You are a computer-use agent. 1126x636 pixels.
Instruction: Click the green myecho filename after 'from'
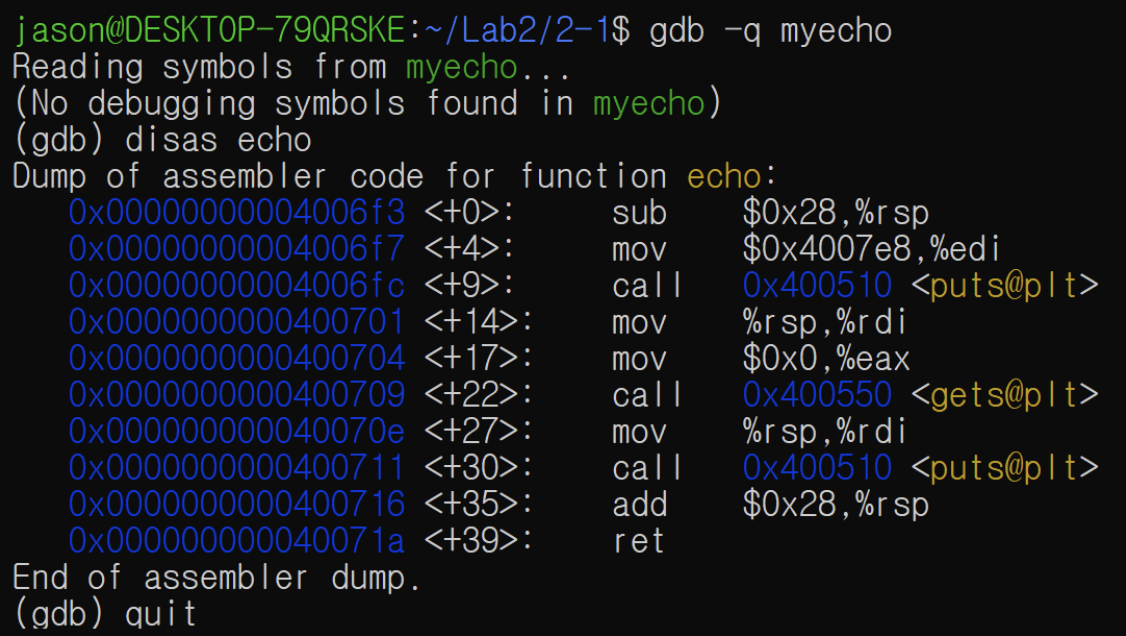pos(462,68)
